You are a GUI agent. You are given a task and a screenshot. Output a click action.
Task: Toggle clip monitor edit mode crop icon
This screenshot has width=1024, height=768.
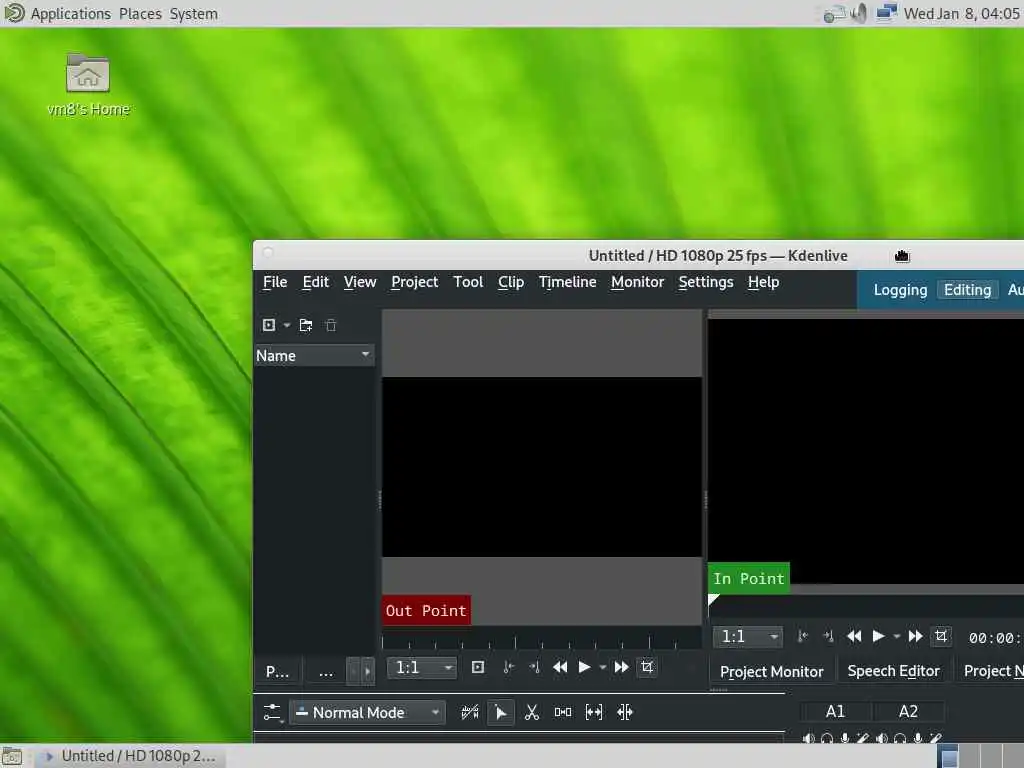(647, 667)
